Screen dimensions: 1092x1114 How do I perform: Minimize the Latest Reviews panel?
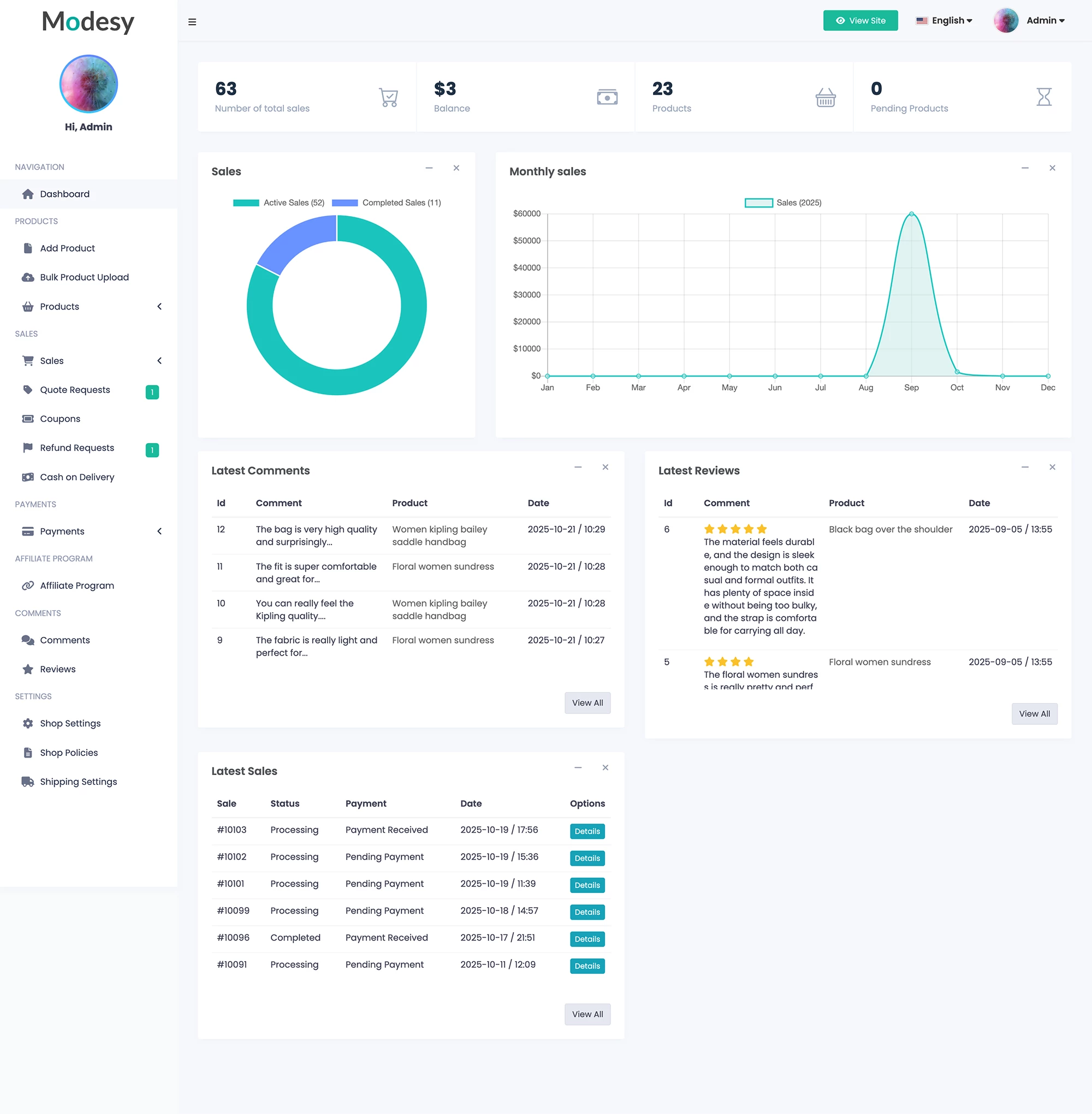click(1024, 467)
